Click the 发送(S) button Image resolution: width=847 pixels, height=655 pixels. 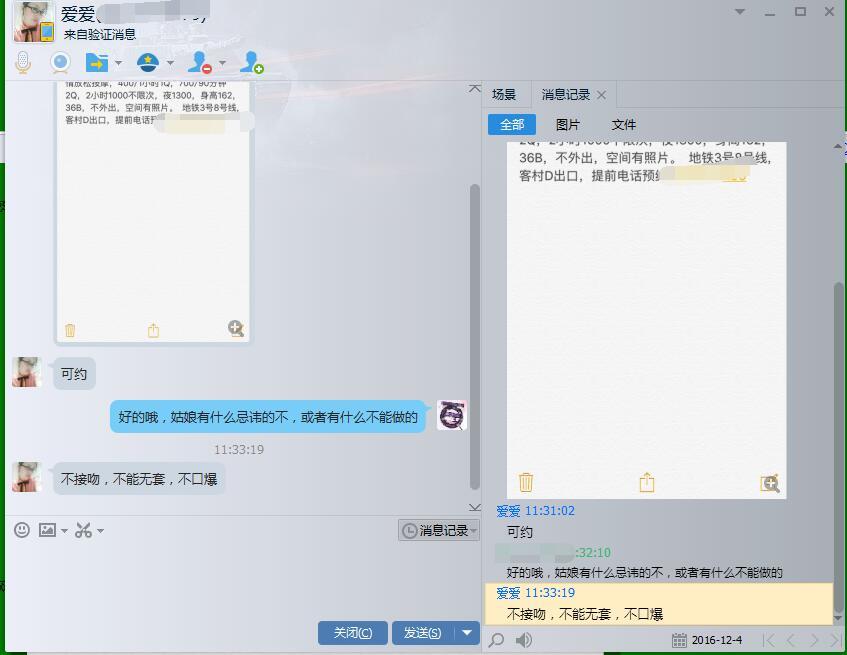[422, 633]
